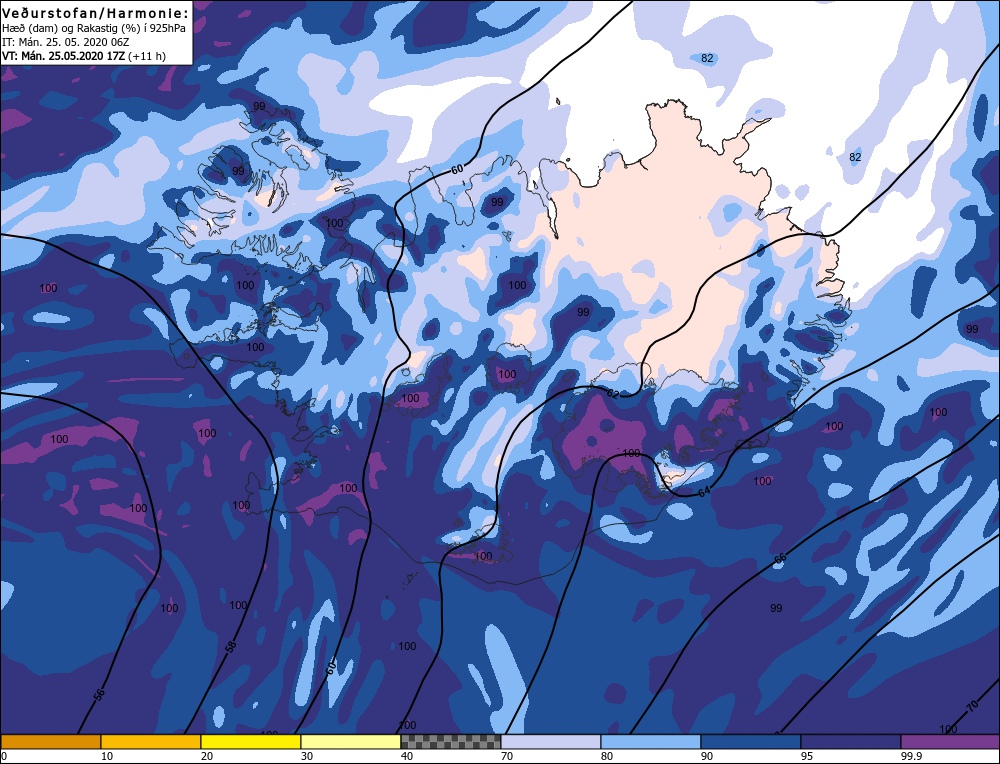Click the '40' legend scale value
Viewport: 1000px width, 764px height.
point(407,756)
